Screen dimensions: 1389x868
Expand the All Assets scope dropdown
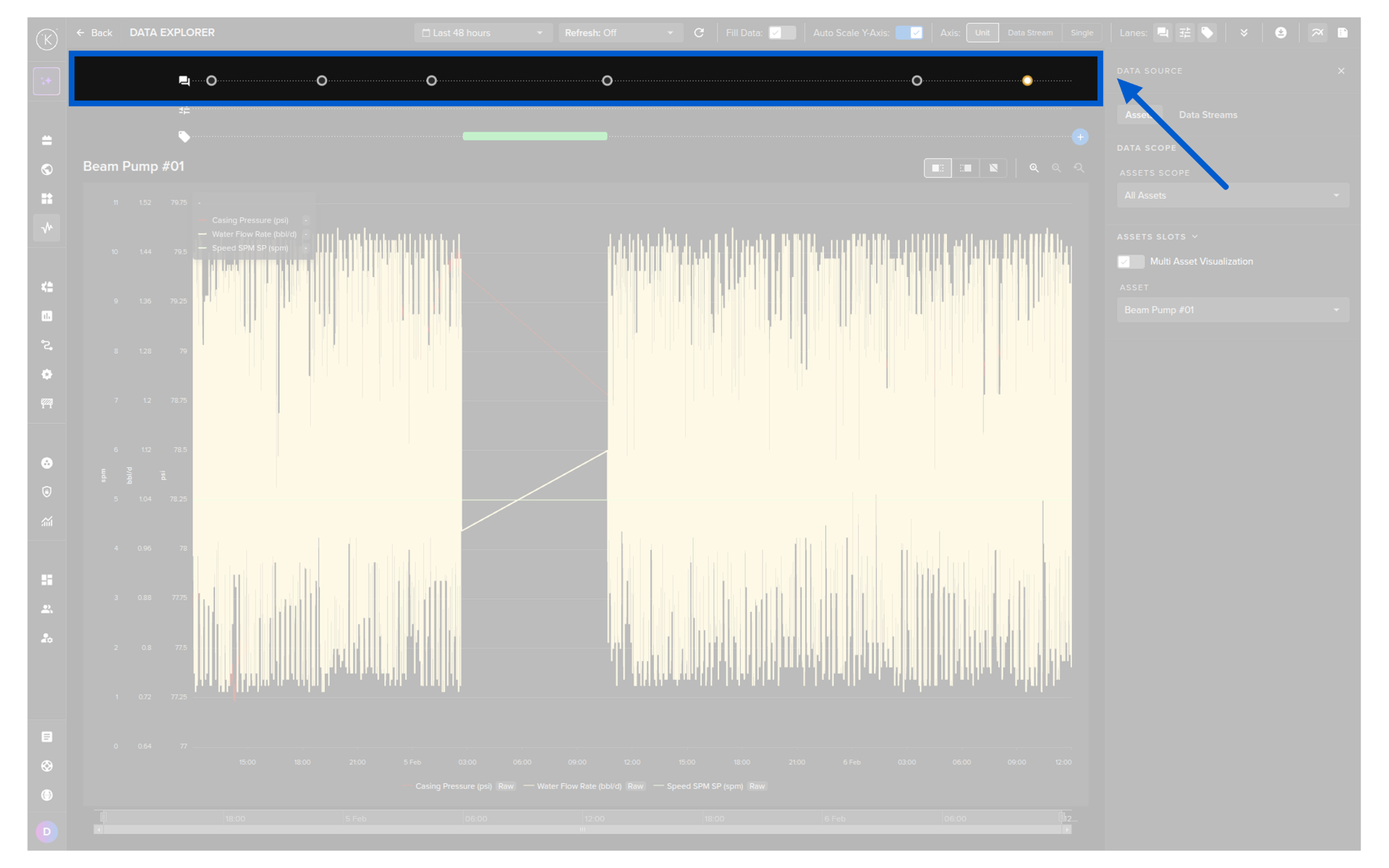click(1232, 195)
